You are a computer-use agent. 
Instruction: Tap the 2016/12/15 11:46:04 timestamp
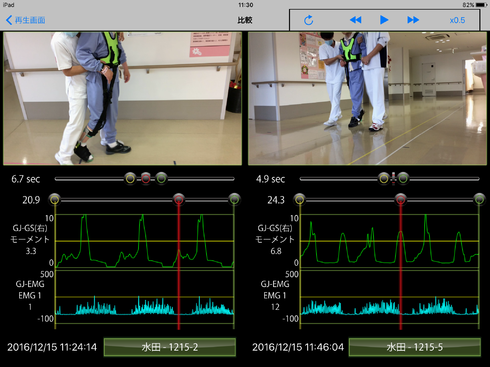click(x=298, y=347)
